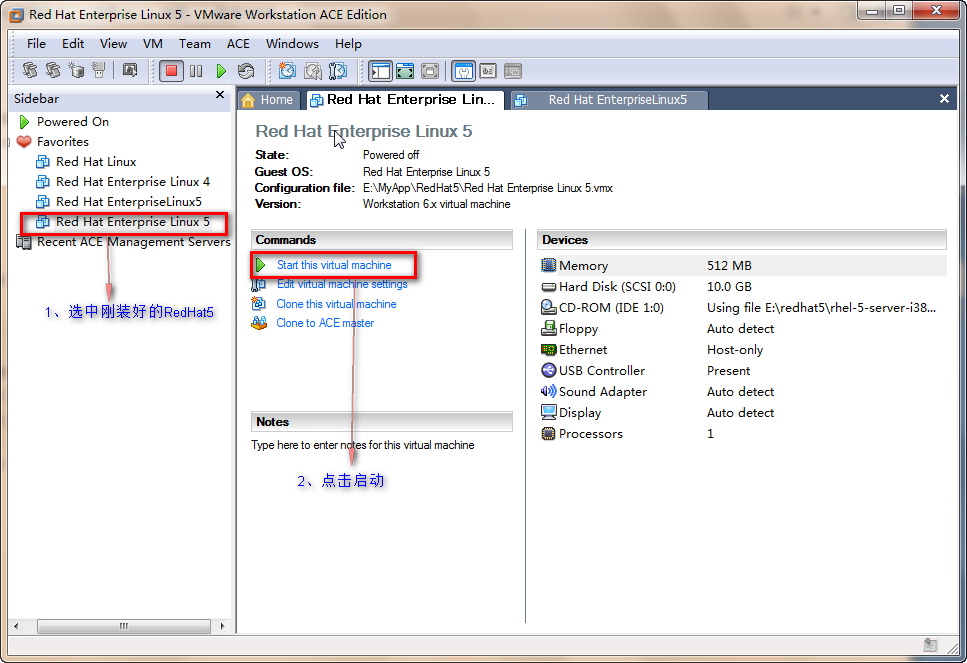
Task: Select Powered On in the sidebar
Action: pos(73,121)
